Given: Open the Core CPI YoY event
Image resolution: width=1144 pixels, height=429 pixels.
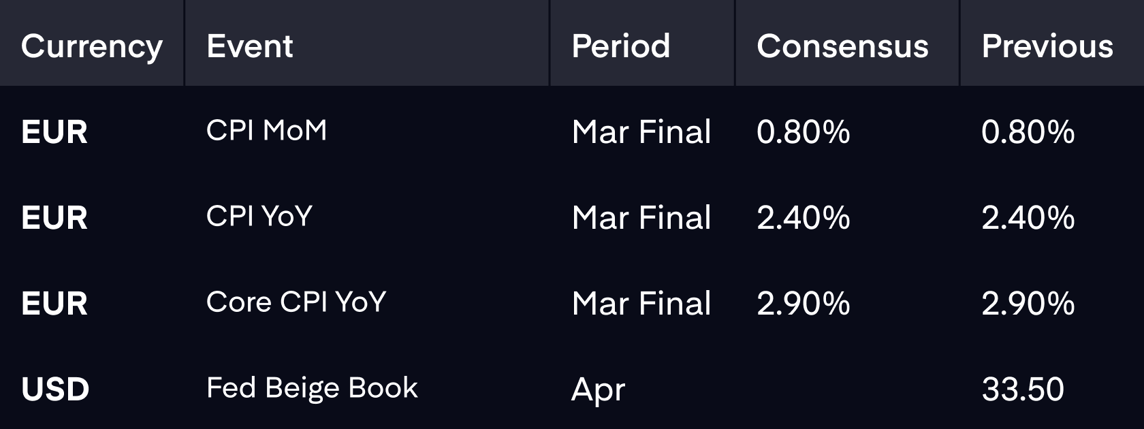Looking at the screenshot, I should click(x=296, y=302).
